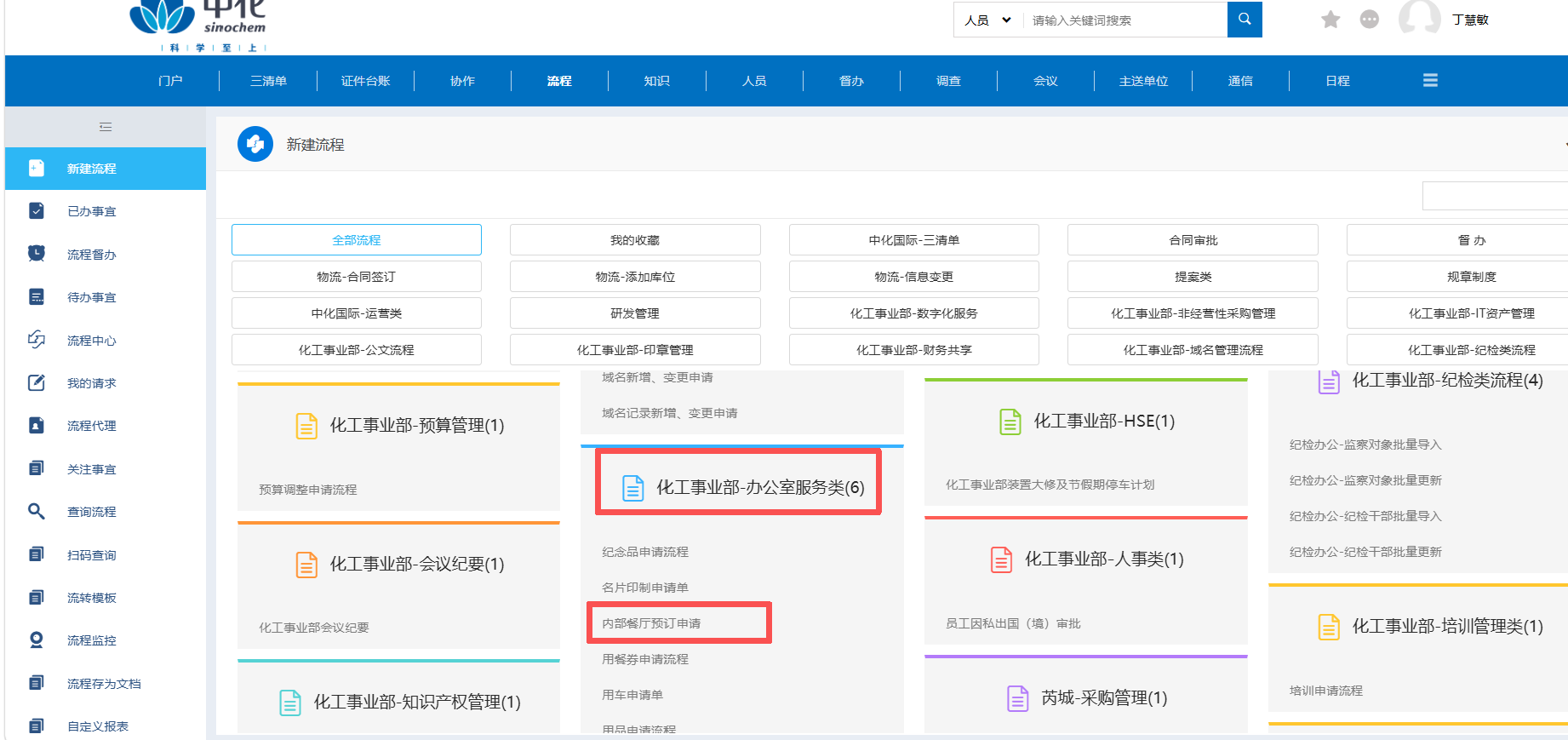Click the user avatar icon
The width and height of the screenshot is (1568, 740).
pos(1419,18)
